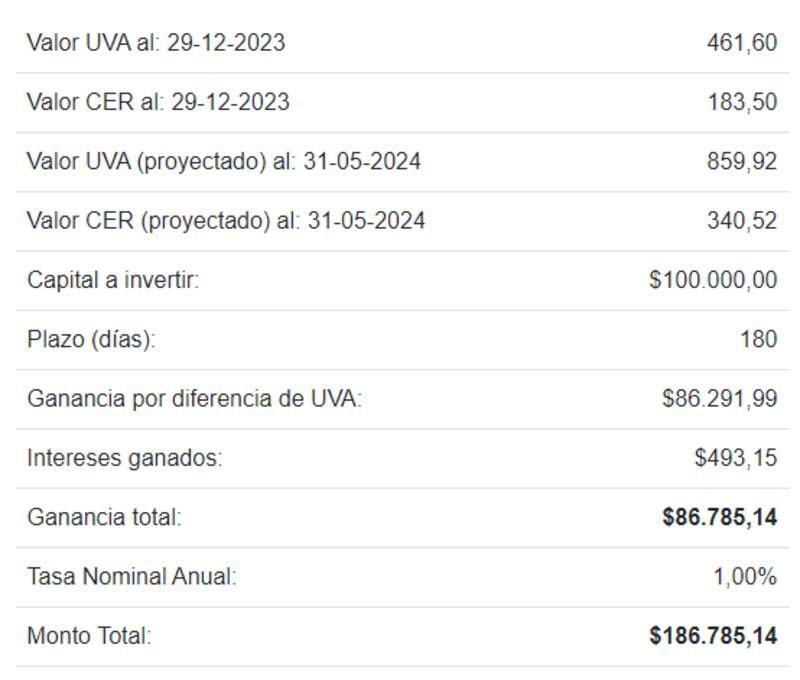Image resolution: width=800 pixels, height=680 pixels.
Task: Click the projected CER label for 31-05-2024
Action: click(x=226, y=220)
